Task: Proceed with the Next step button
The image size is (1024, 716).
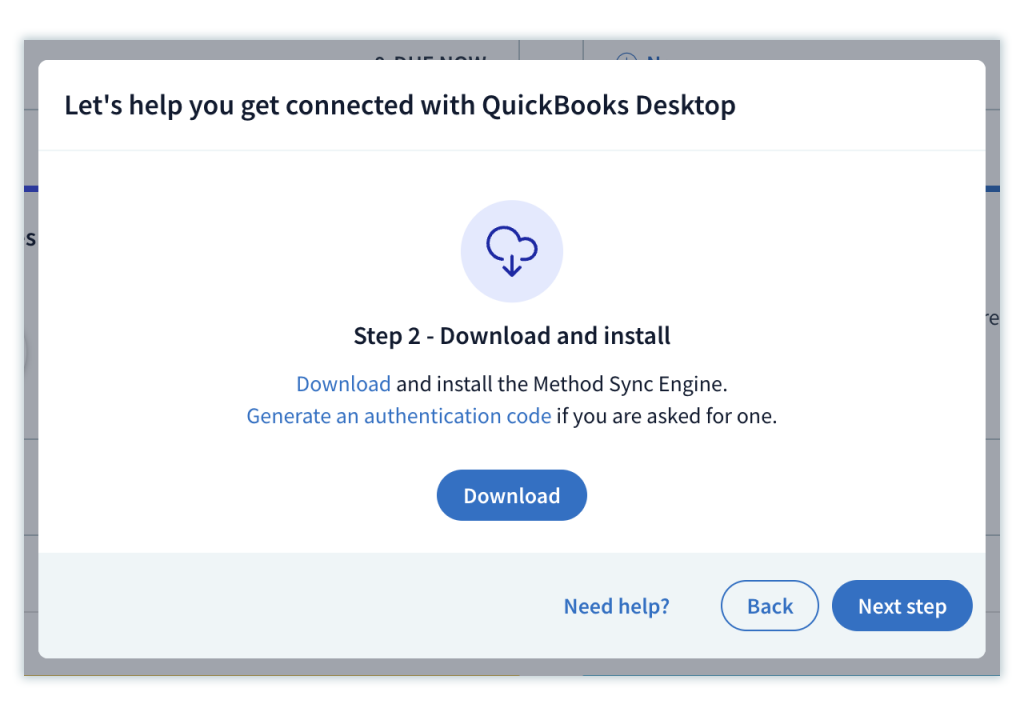Action: (x=902, y=606)
